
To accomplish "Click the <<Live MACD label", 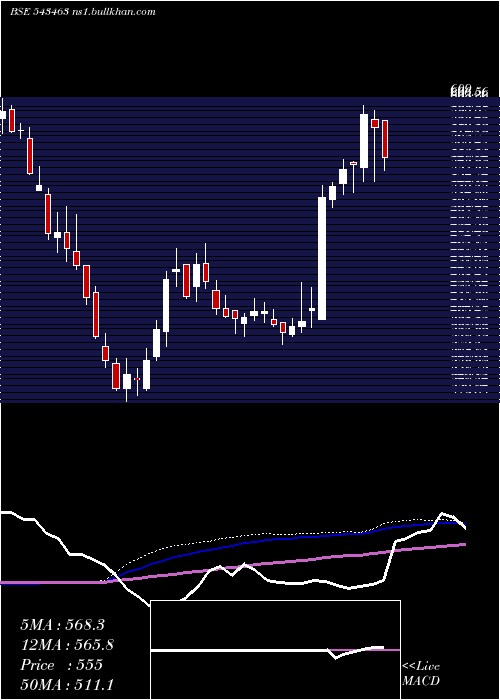I will [x=421, y=674].
